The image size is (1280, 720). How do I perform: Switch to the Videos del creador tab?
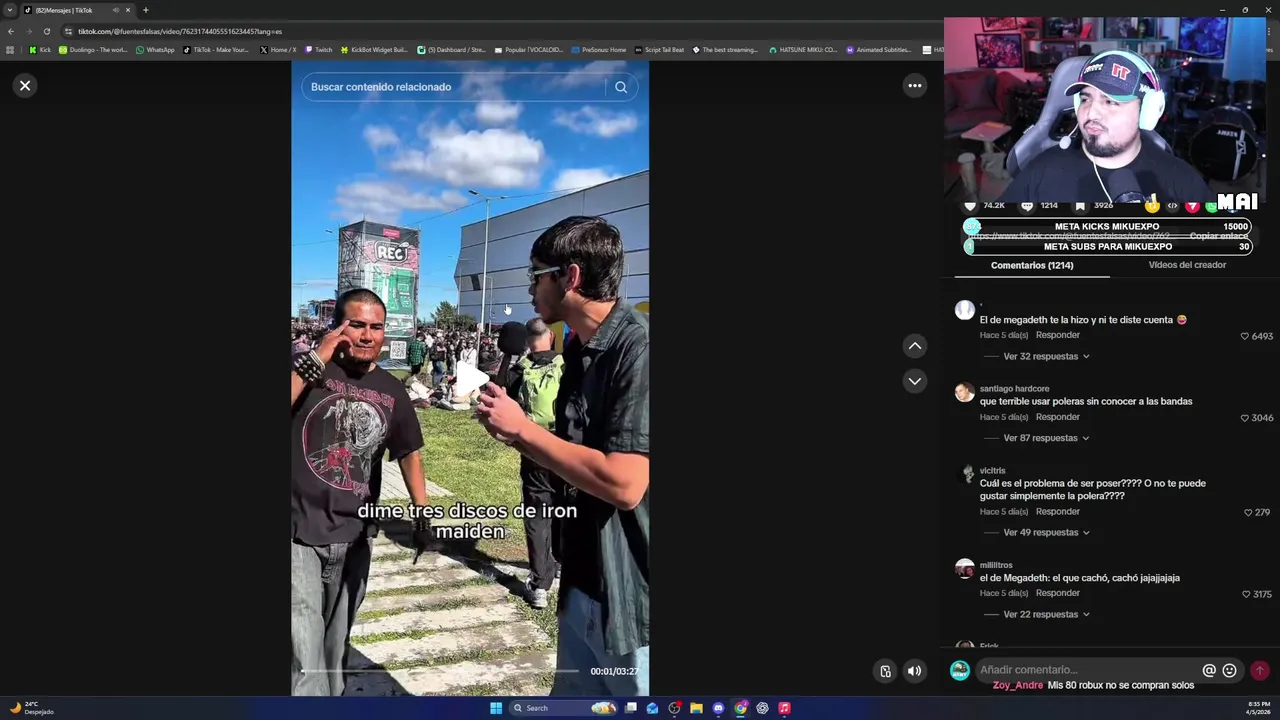tap(1186, 265)
